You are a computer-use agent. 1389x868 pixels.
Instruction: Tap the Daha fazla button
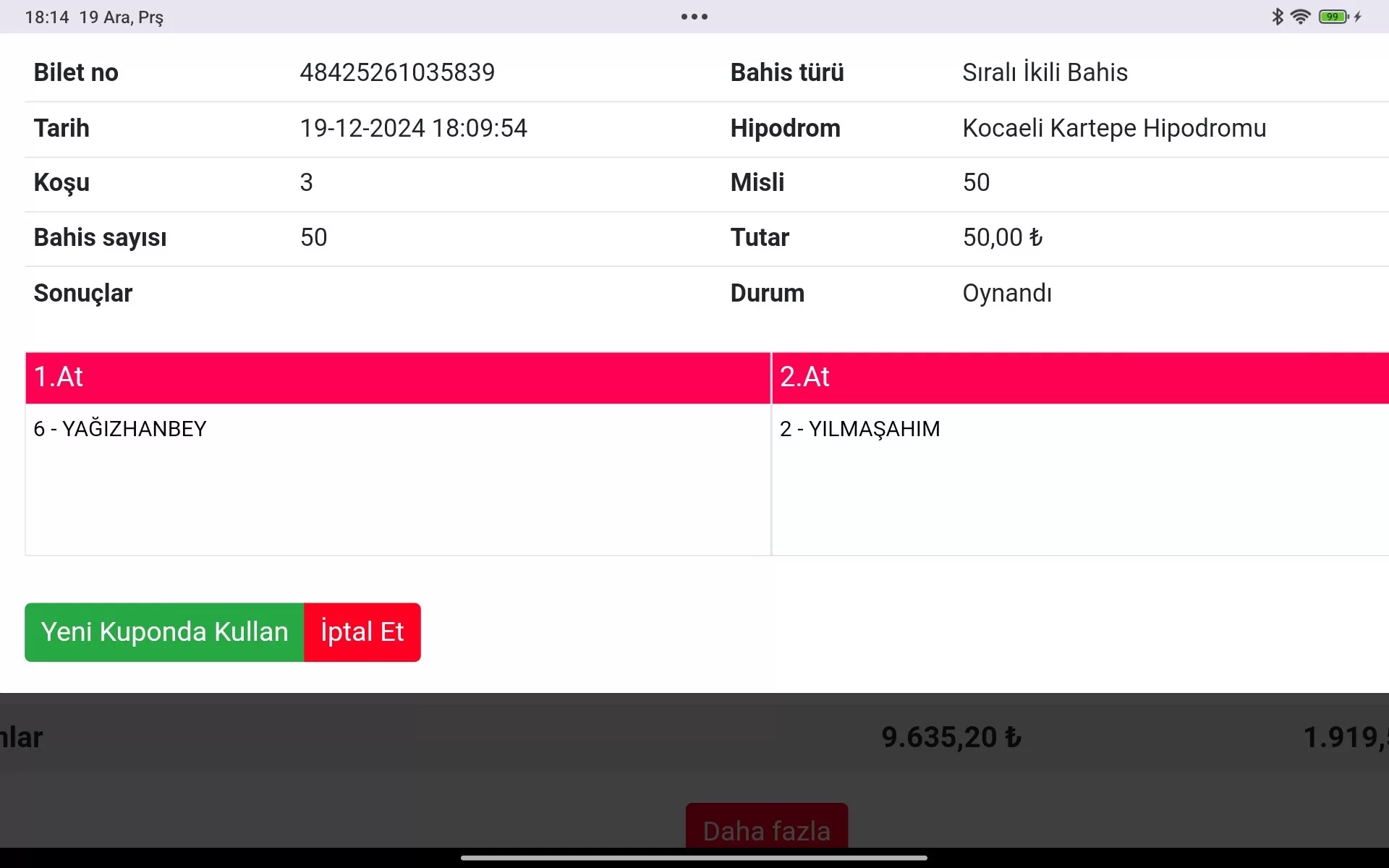pyautogui.click(x=766, y=830)
